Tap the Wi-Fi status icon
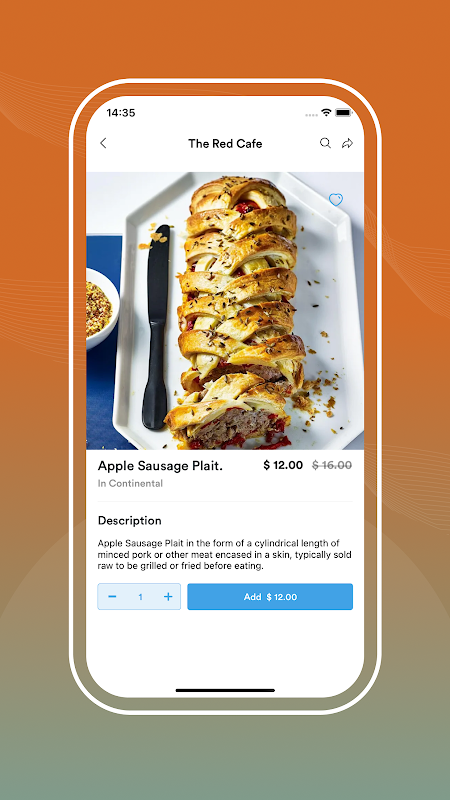This screenshot has width=450, height=800. click(326, 112)
